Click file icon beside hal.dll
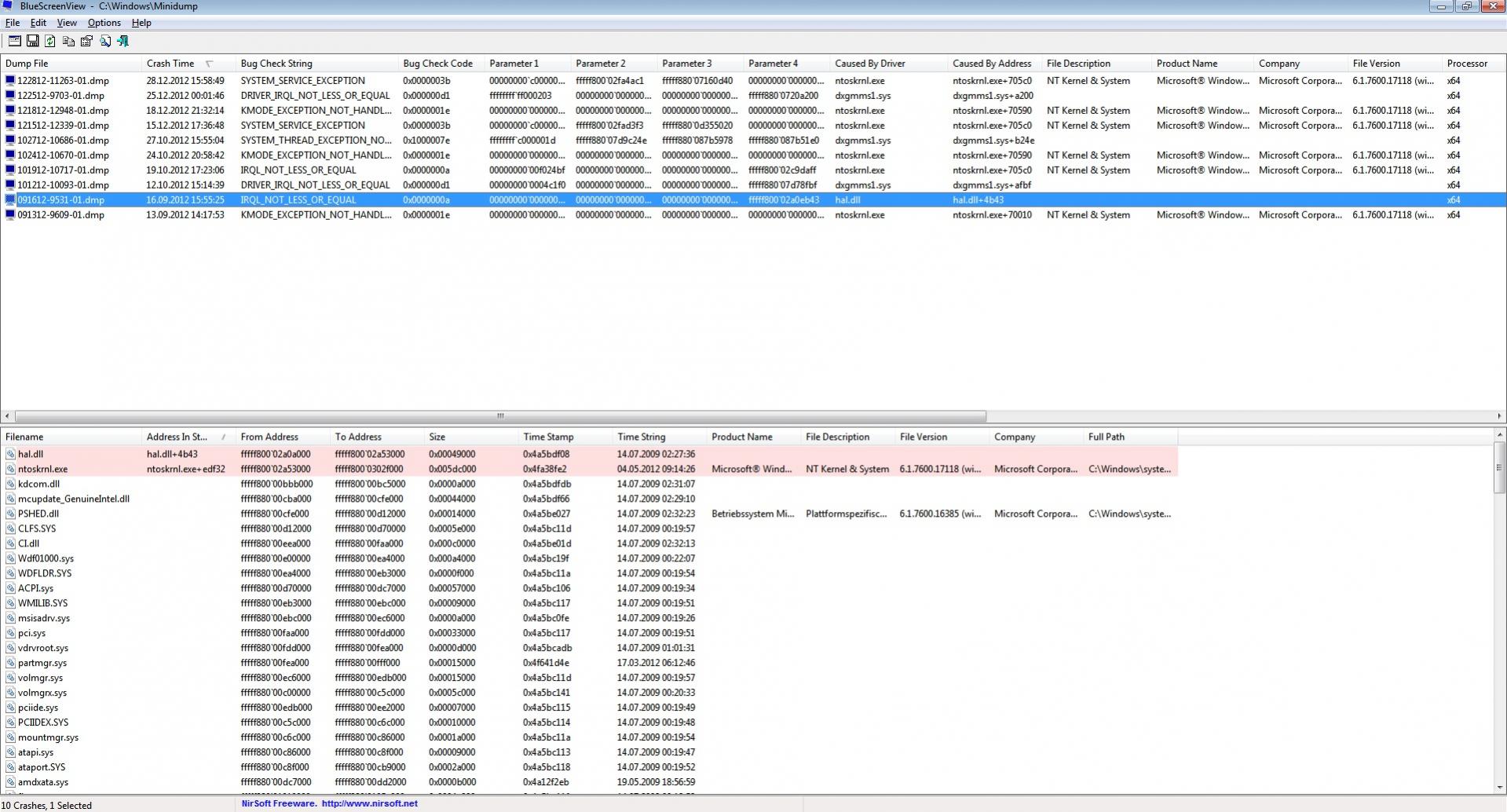The width and height of the screenshot is (1507, 812). [10, 454]
